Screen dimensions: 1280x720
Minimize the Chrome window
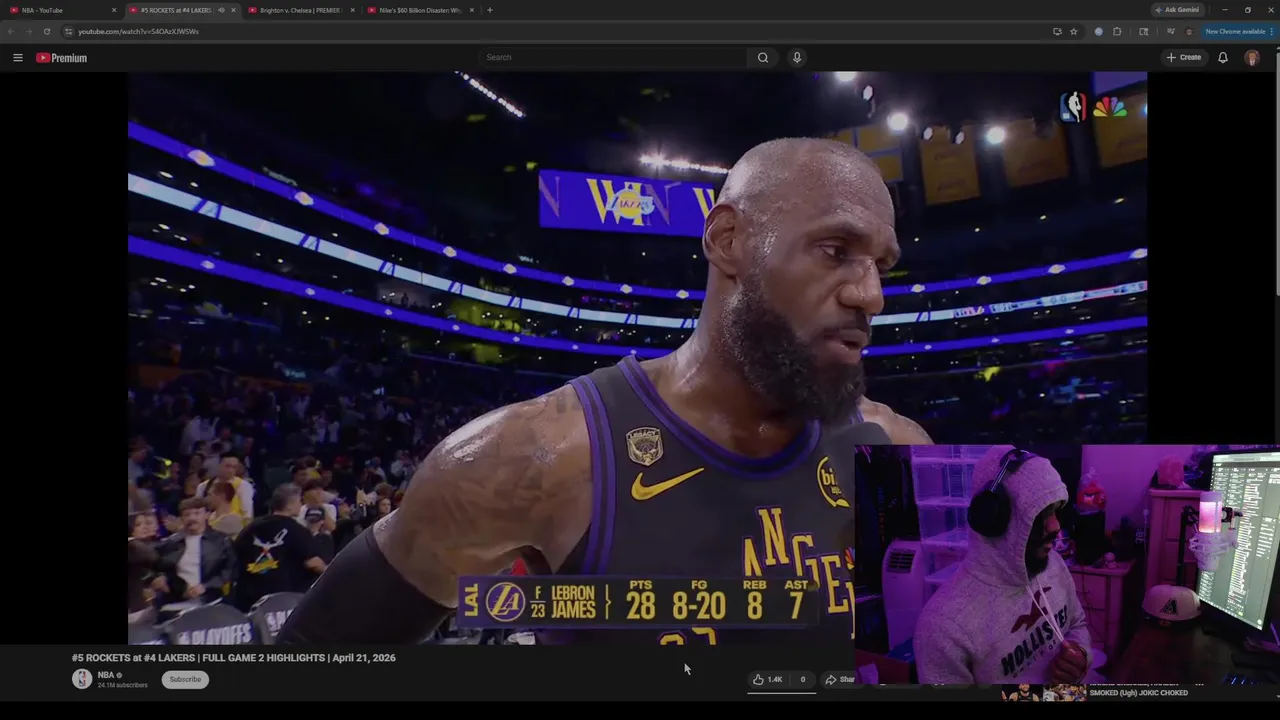pos(1224,10)
